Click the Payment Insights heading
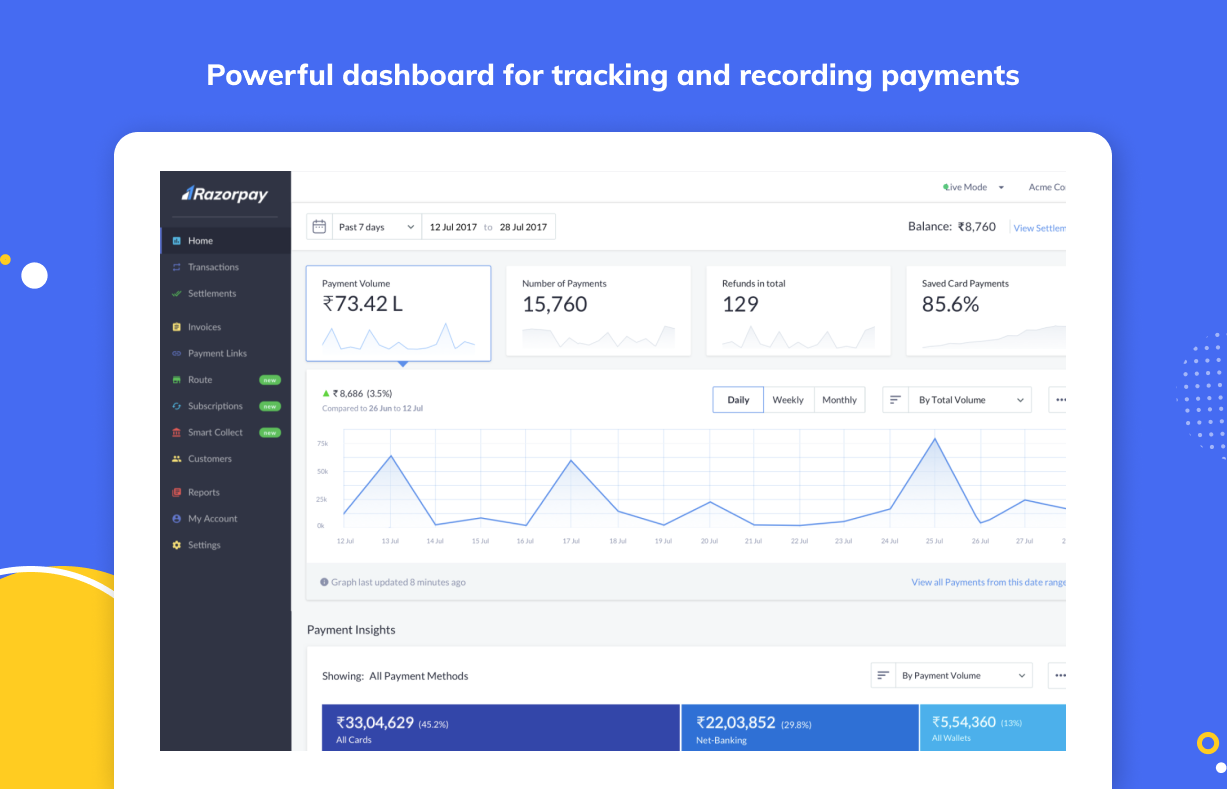 [x=351, y=630]
